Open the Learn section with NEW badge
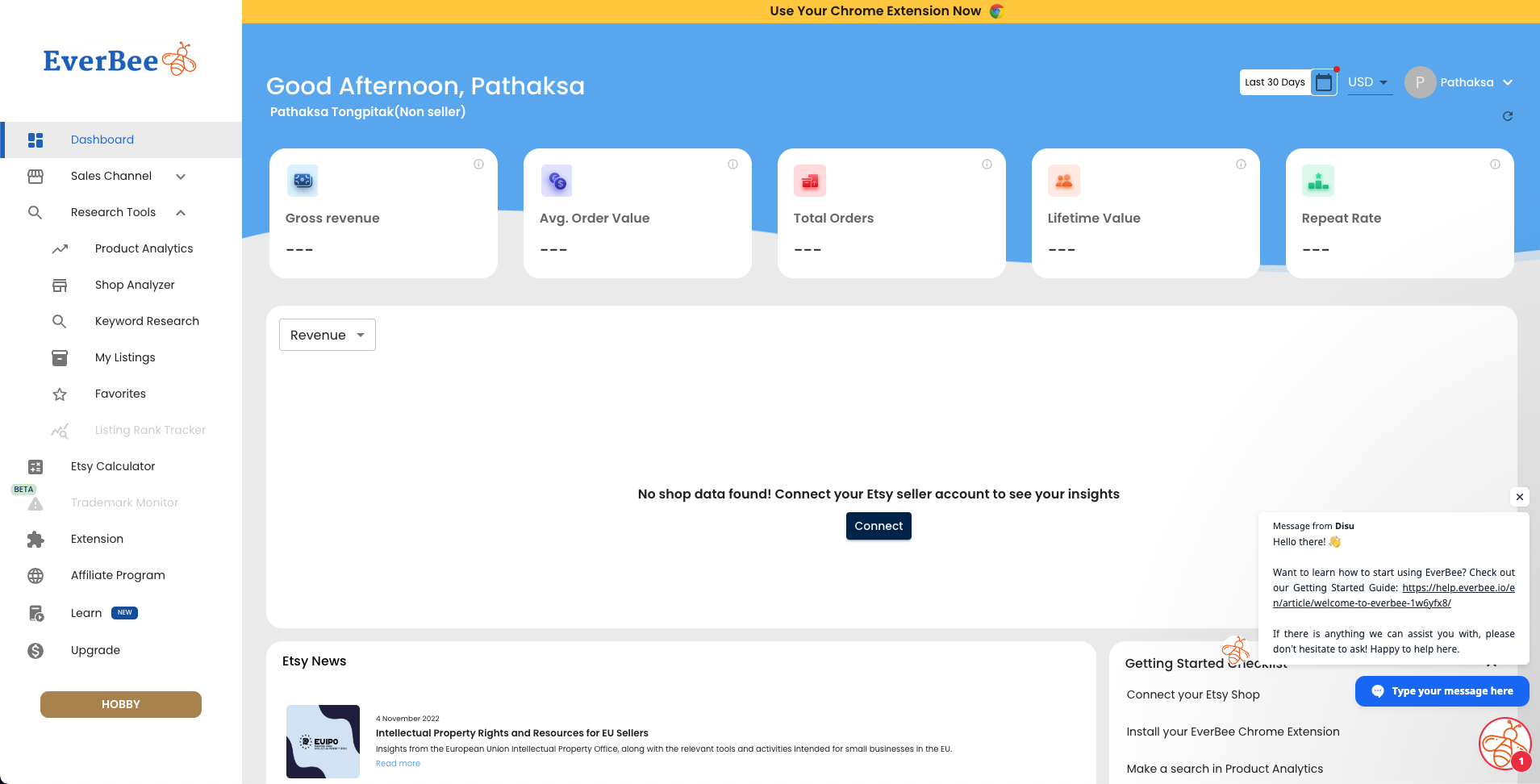Image resolution: width=1540 pixels, height=784 pixels. coord(85,612)
